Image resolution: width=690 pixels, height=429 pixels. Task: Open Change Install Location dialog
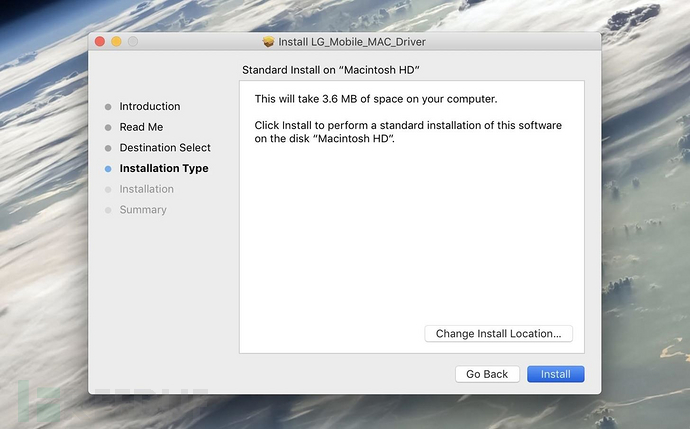498,333
